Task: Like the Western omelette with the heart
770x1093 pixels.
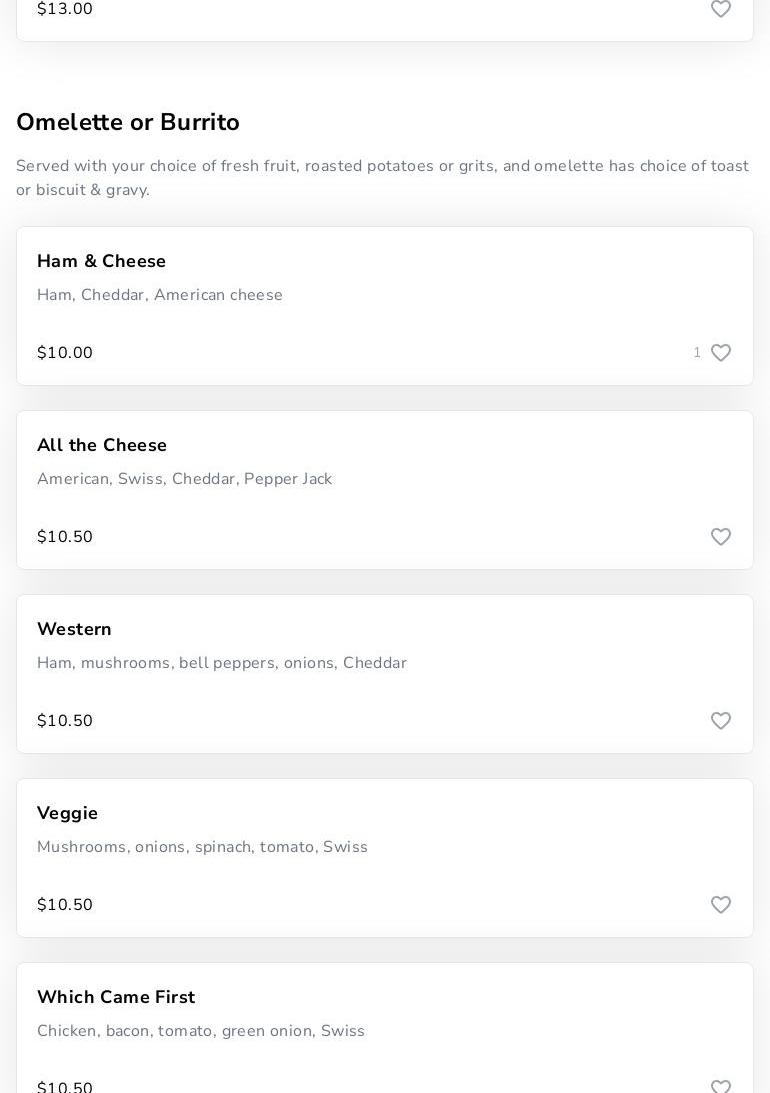Action: [x=721, y=721]
